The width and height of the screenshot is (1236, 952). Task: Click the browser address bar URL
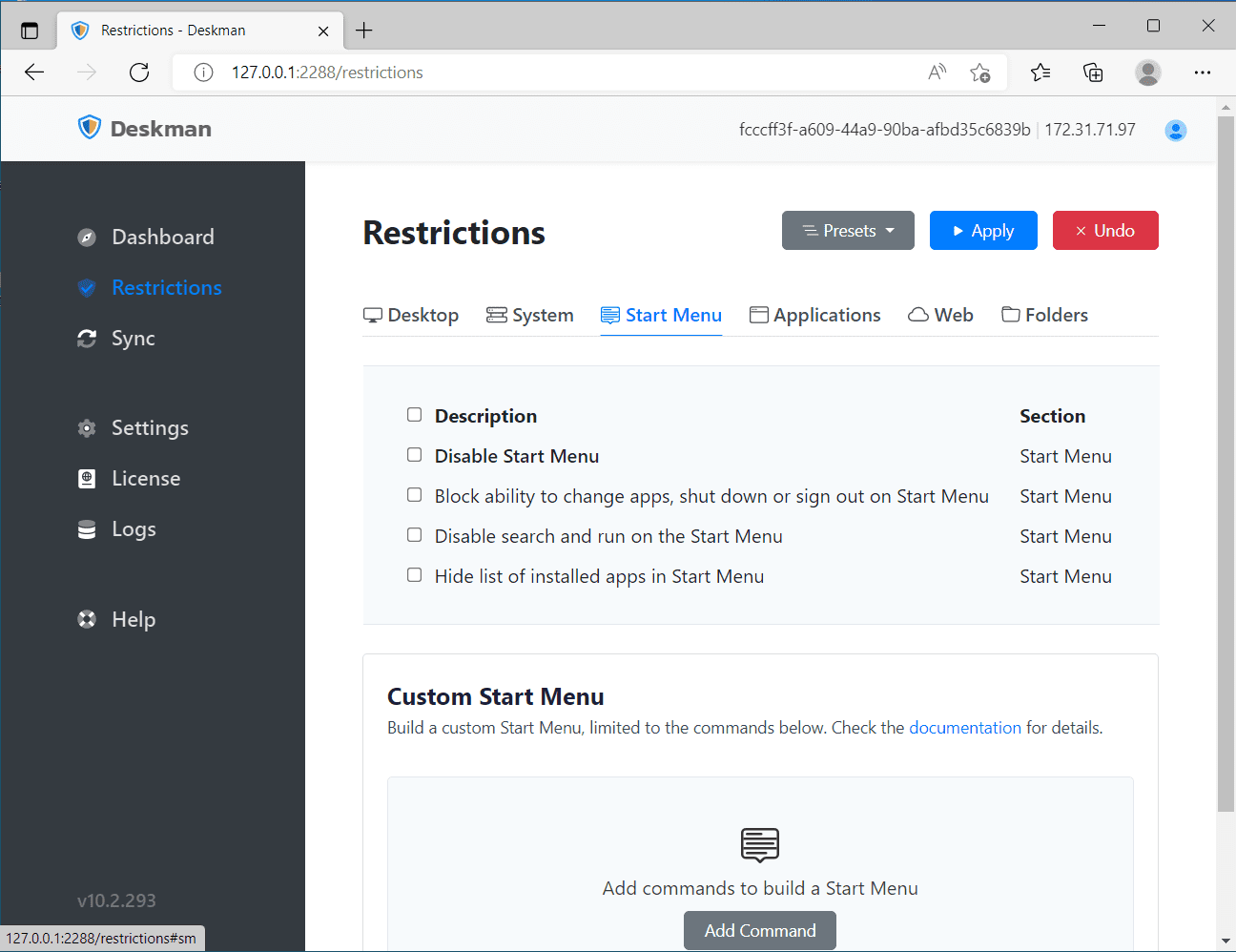(327, 72)
